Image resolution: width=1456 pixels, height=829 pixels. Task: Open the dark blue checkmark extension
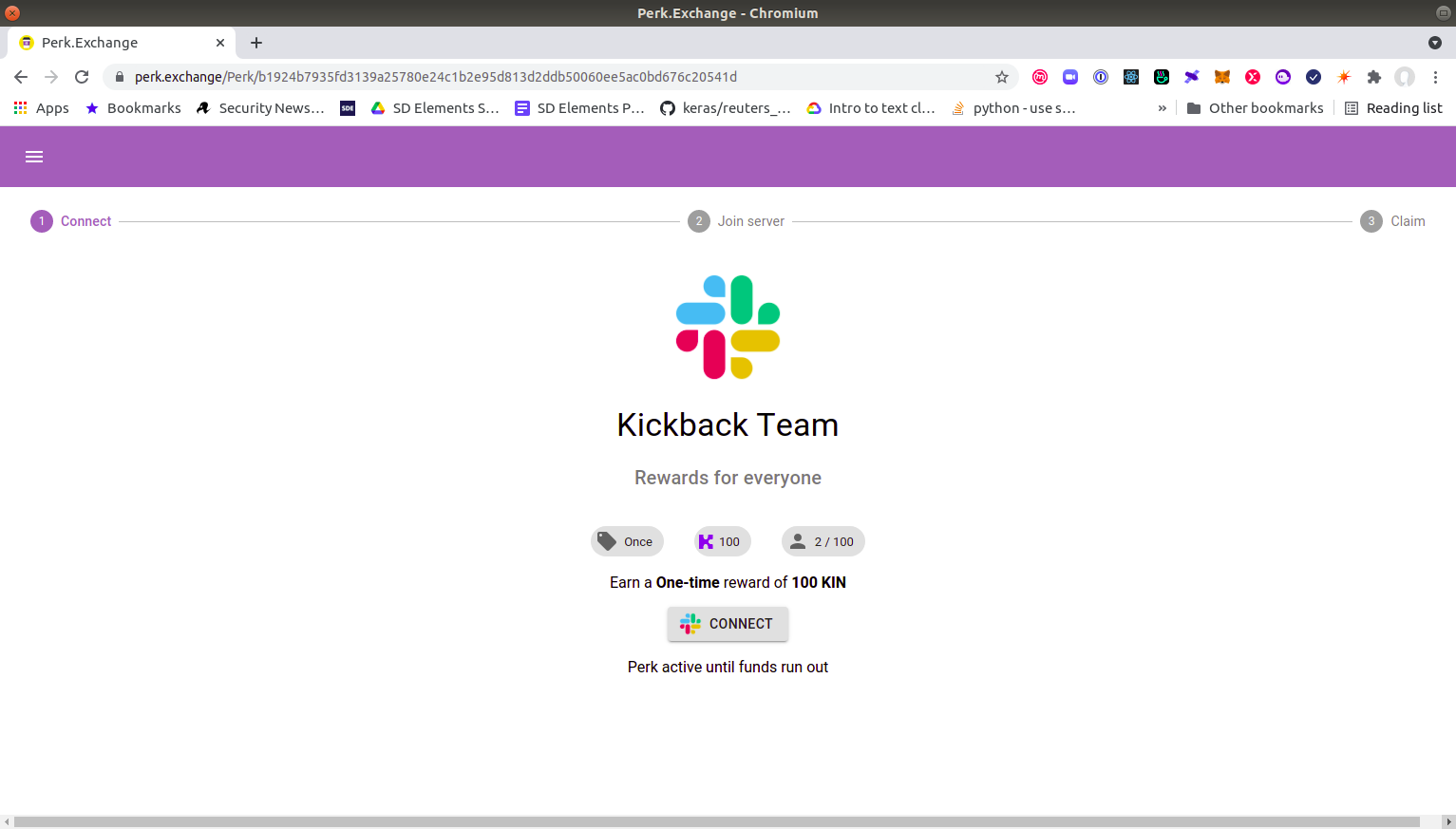[x=1314, y=77]
